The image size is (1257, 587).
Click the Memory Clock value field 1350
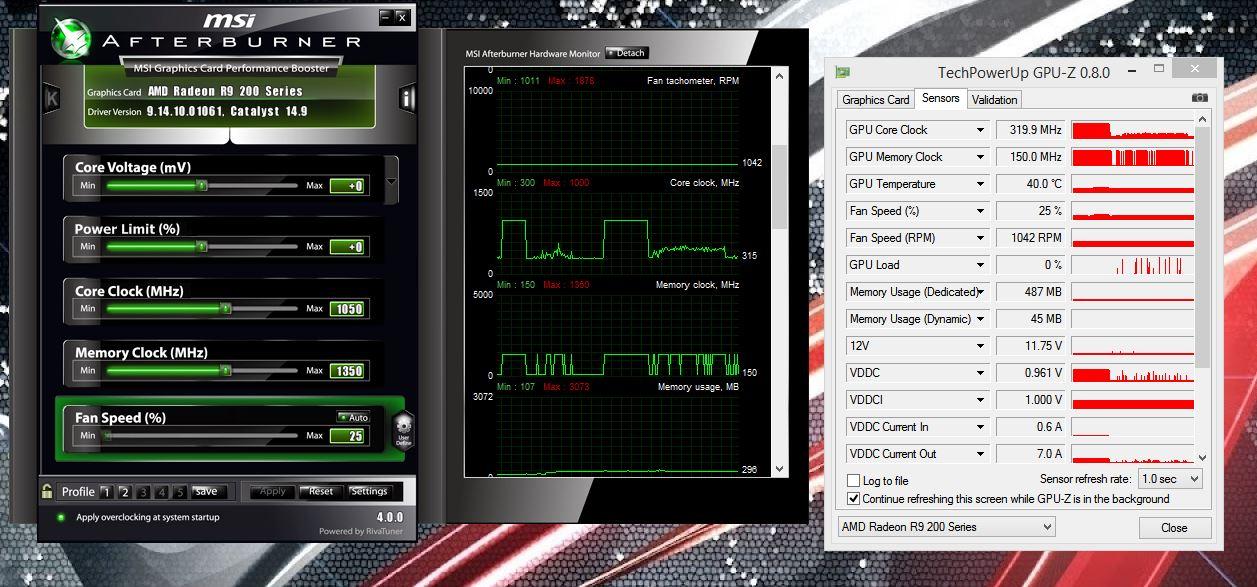pyautogui.click(x=349, y=371)
